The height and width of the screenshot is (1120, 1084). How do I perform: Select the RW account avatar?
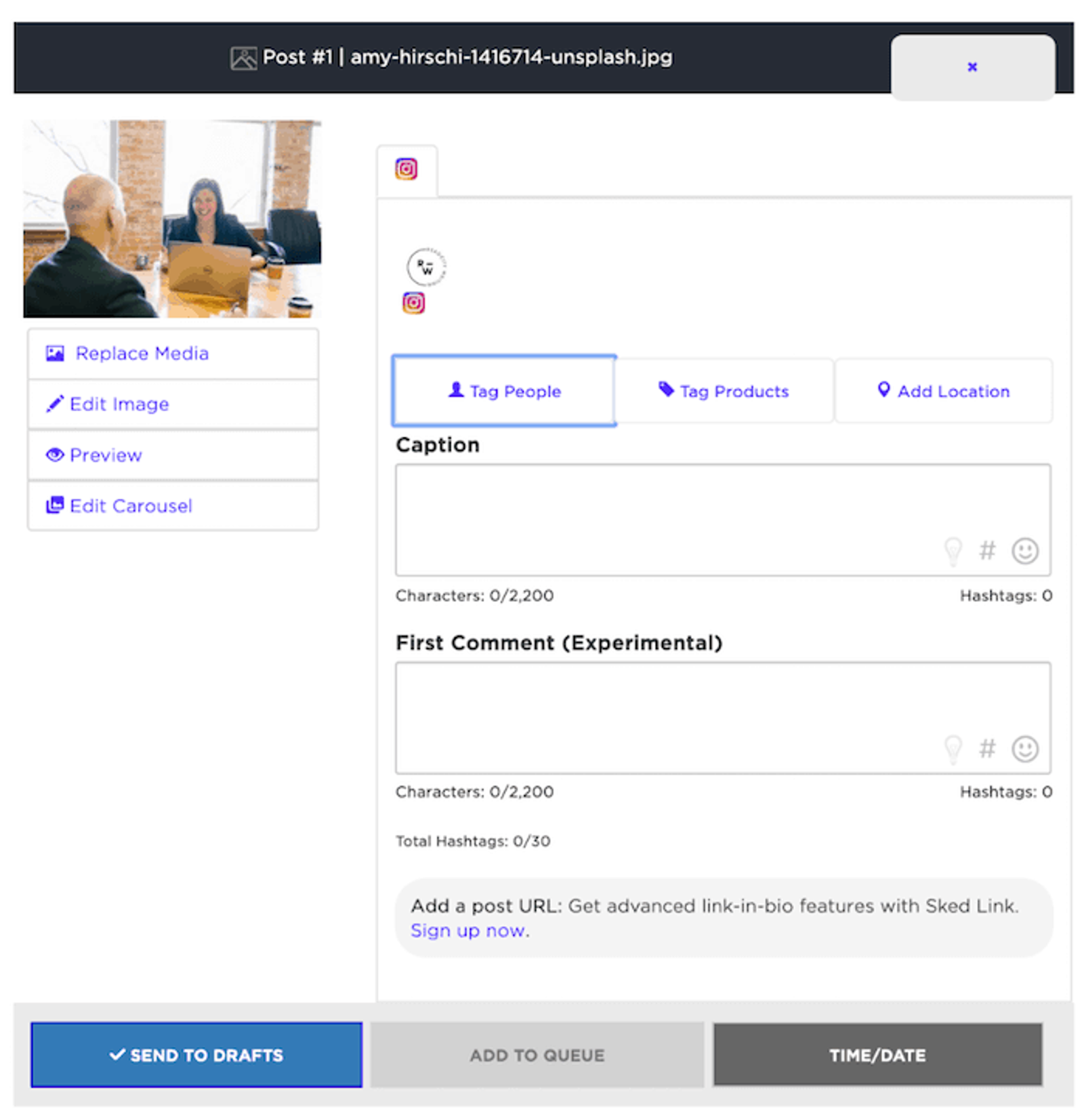tap(426, 267)
